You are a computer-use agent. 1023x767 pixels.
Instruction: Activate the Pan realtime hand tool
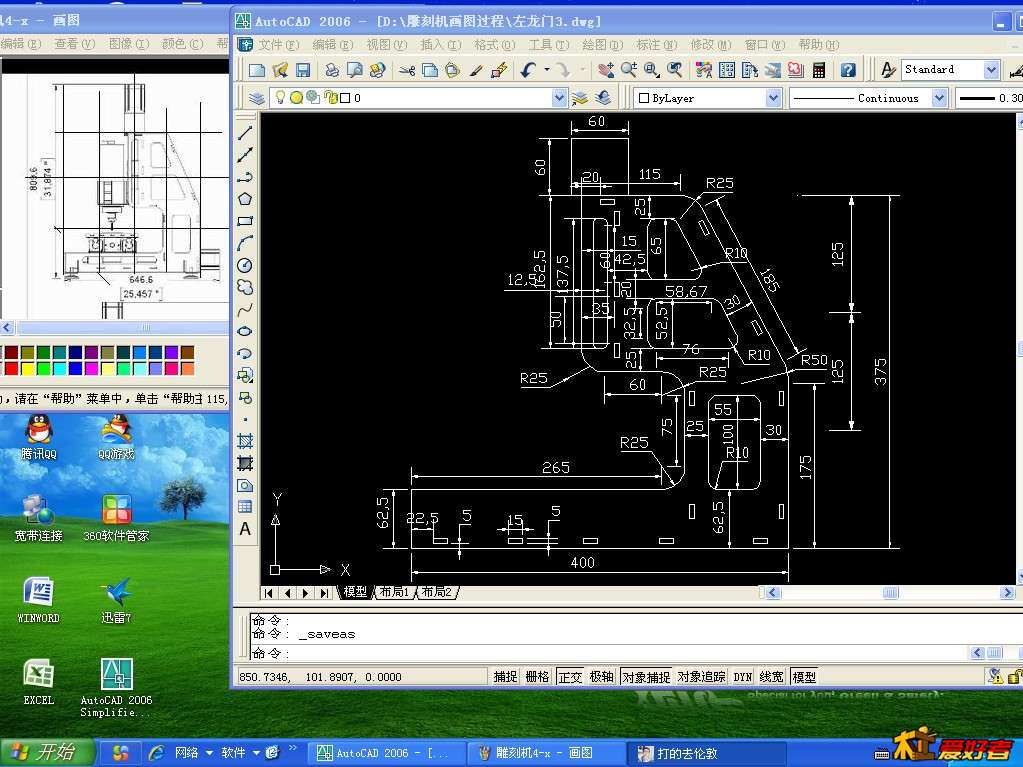coord(606,70)
